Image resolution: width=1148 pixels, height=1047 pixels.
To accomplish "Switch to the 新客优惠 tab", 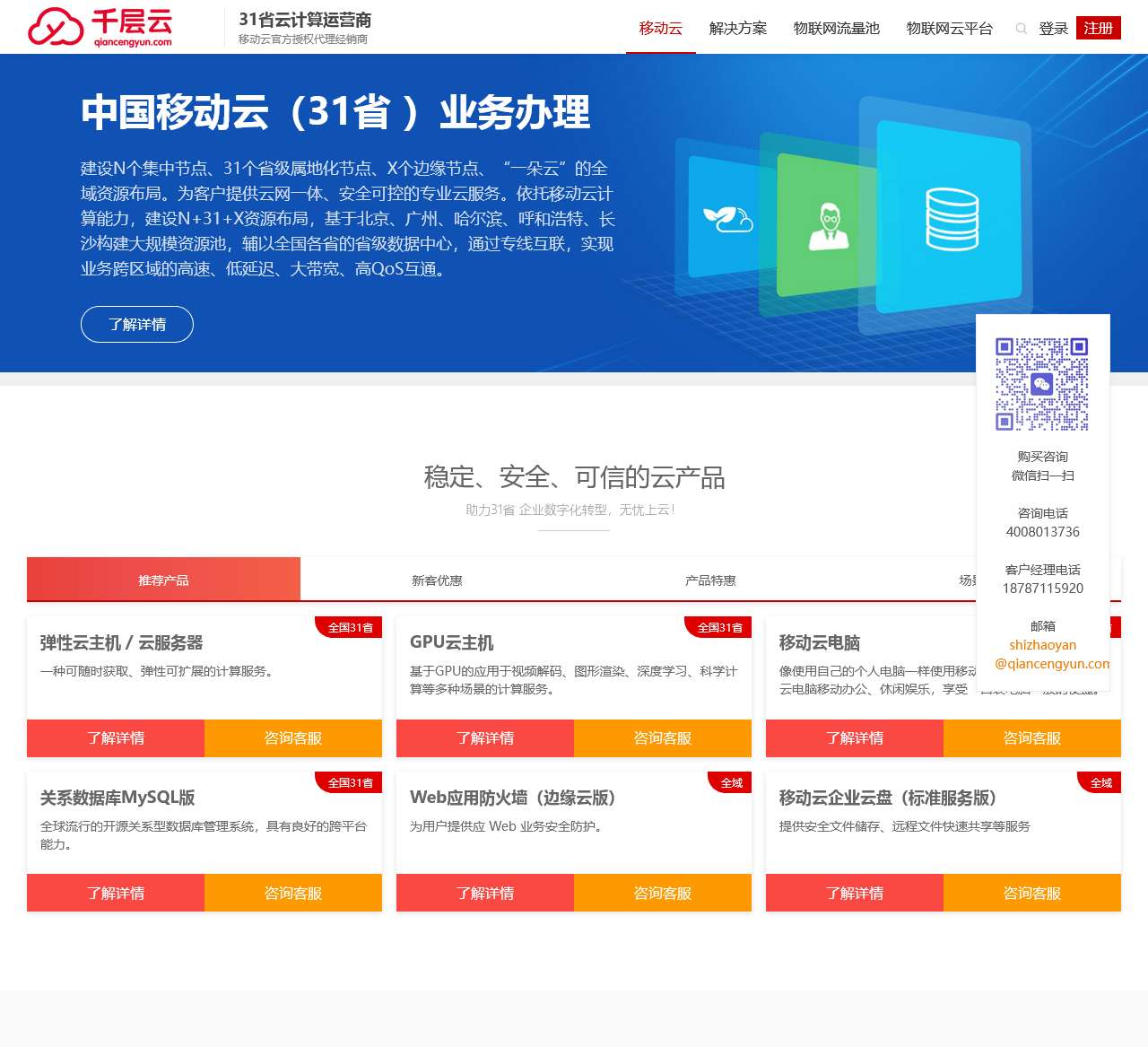I will pyautogui.click(x=437, y=580).
